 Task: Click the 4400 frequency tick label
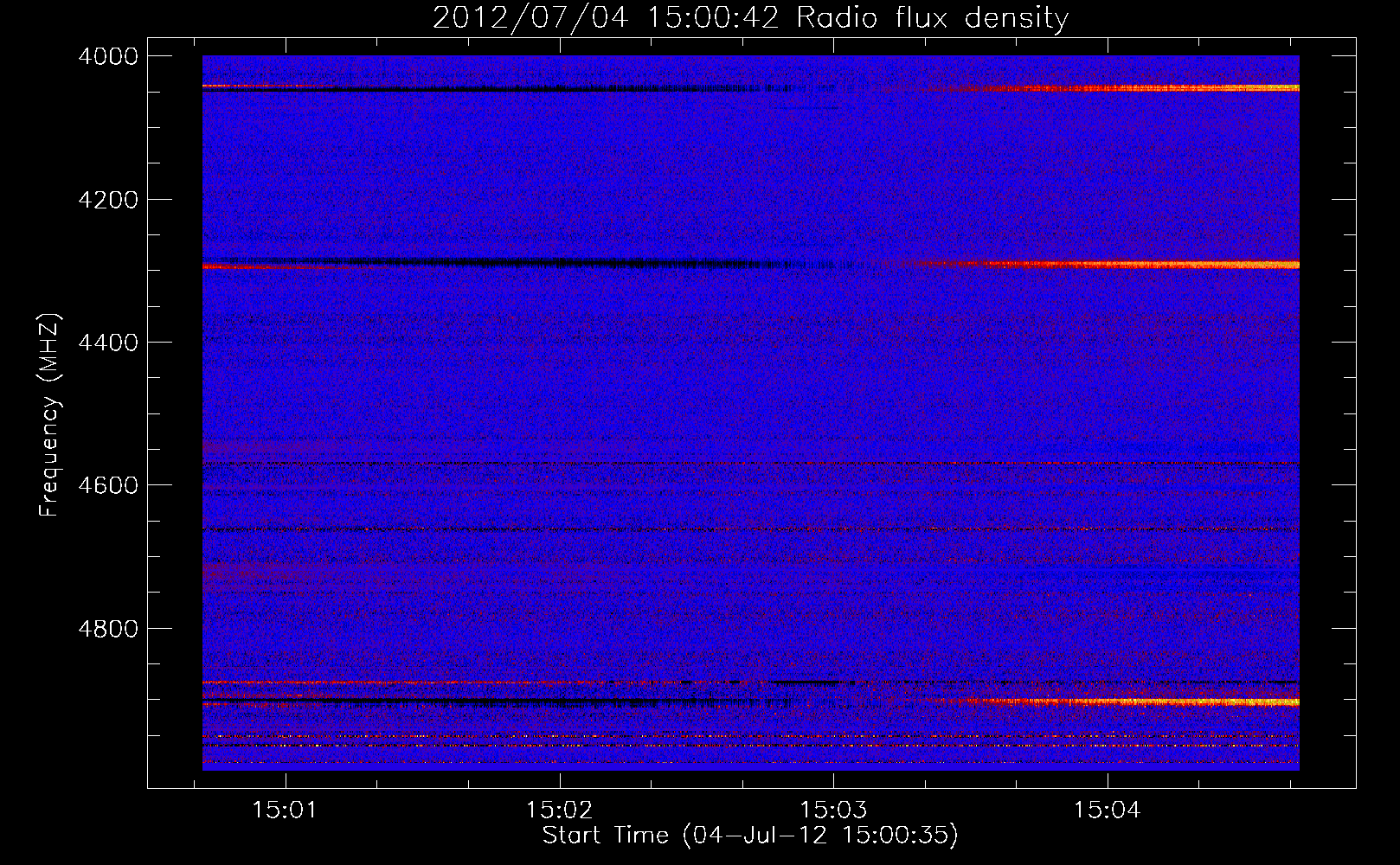click(x=108, y=343)
